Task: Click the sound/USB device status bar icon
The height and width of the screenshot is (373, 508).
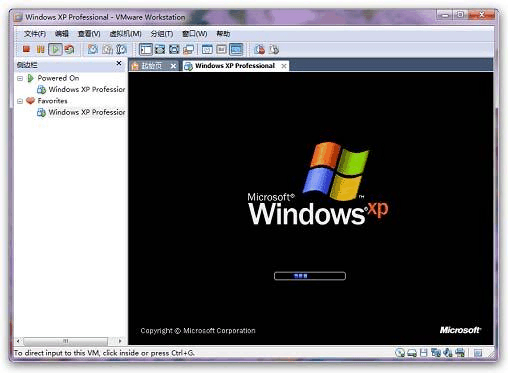Action: click(x=448, y=353)
